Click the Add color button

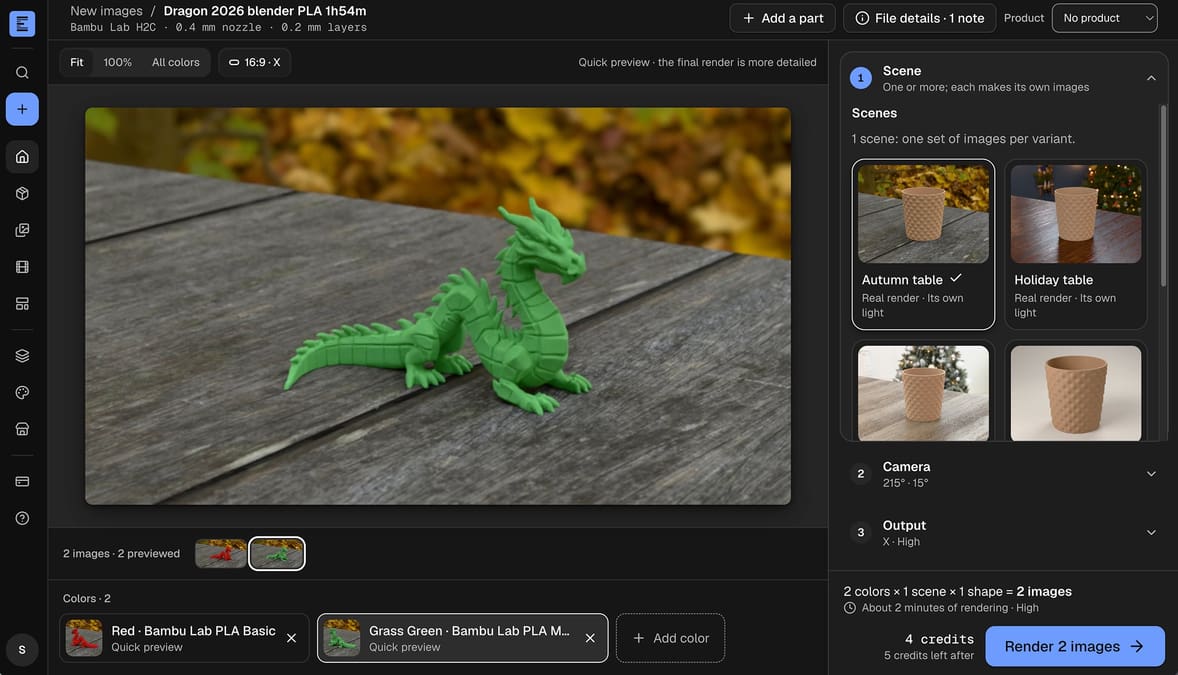[670, 638]
